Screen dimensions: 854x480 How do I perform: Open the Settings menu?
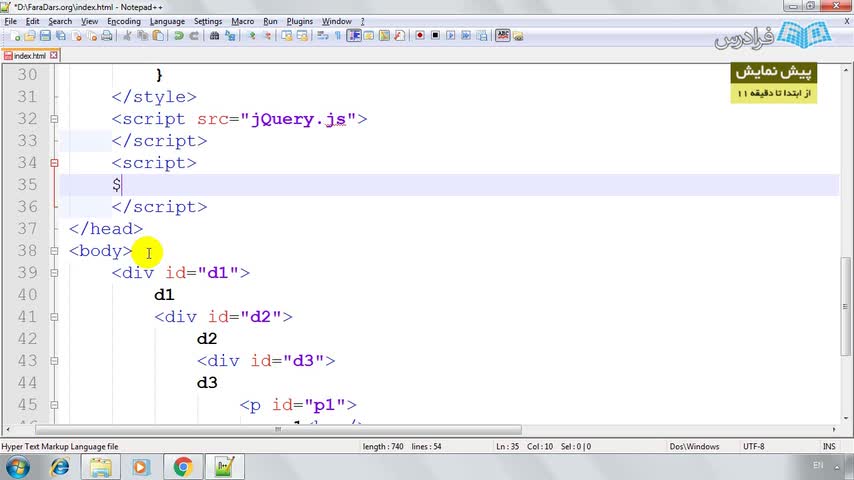coord(208,21)
